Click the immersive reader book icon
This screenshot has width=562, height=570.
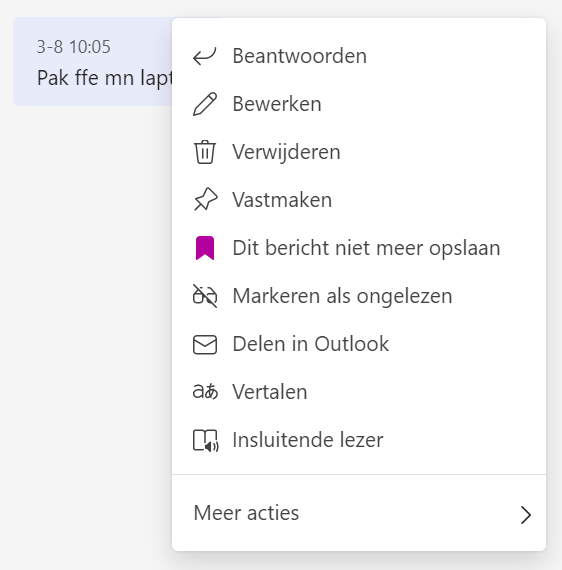click(205, 440)
